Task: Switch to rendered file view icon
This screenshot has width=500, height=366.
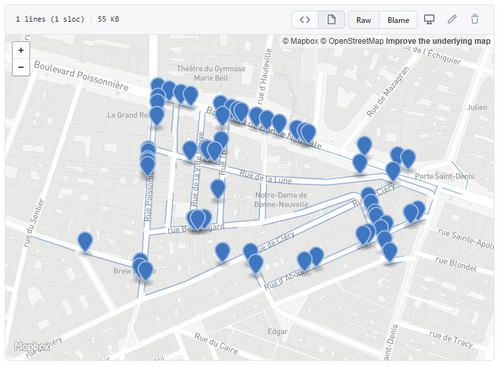Action: [332, 20]
